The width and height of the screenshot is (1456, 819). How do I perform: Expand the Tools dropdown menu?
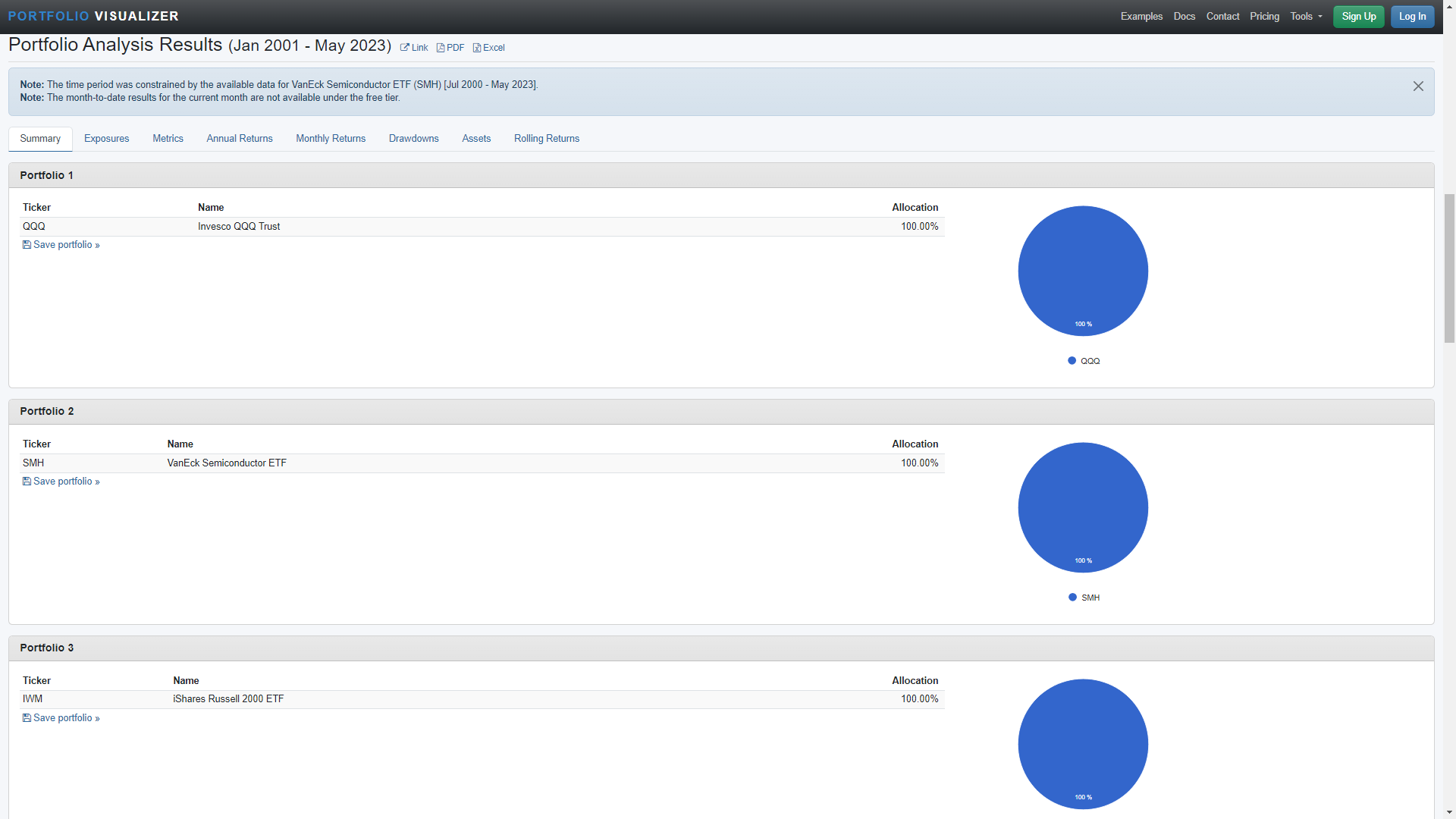(1306, 17)
